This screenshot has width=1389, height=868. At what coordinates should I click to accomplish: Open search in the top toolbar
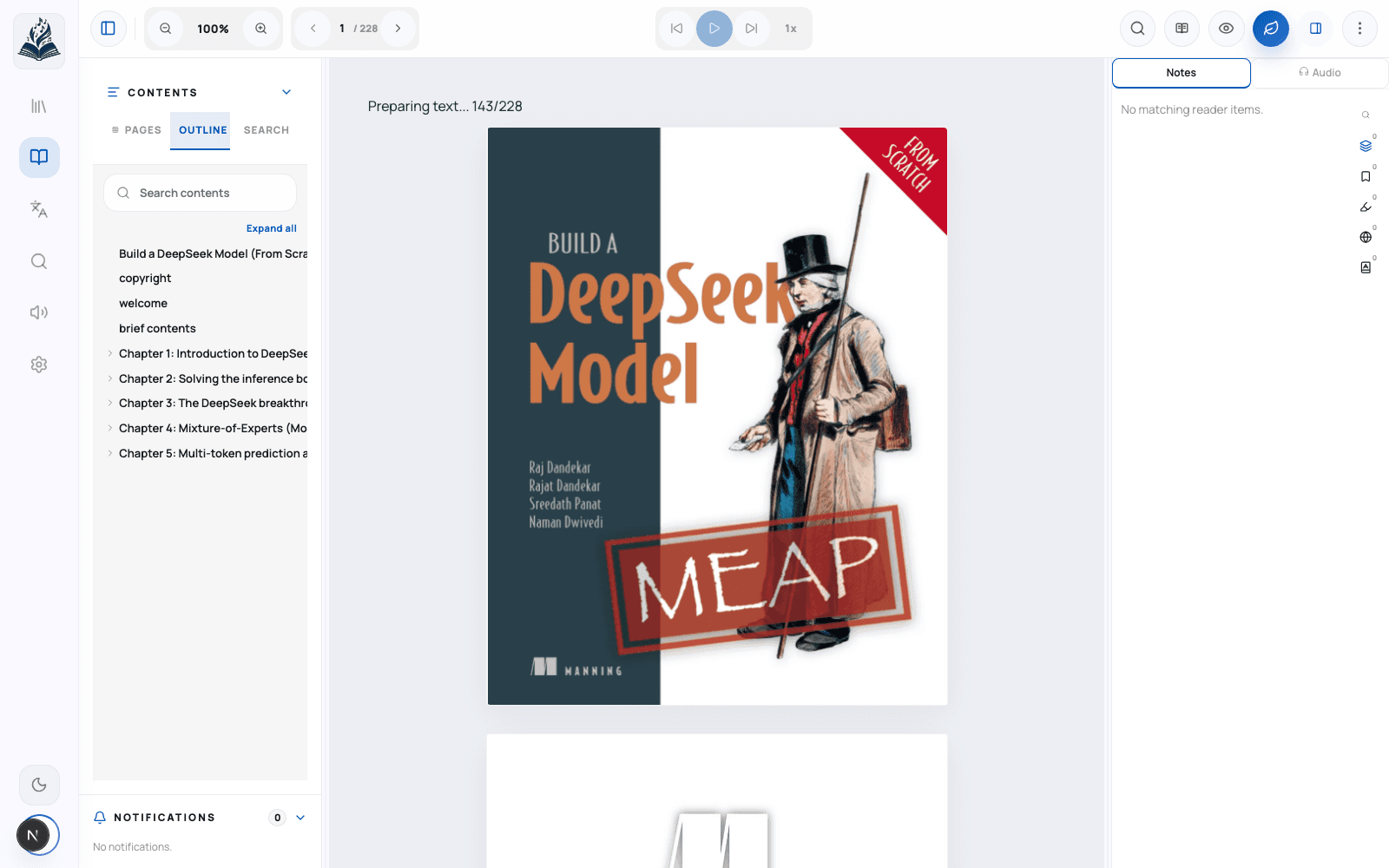click(x=1137, y=29)
